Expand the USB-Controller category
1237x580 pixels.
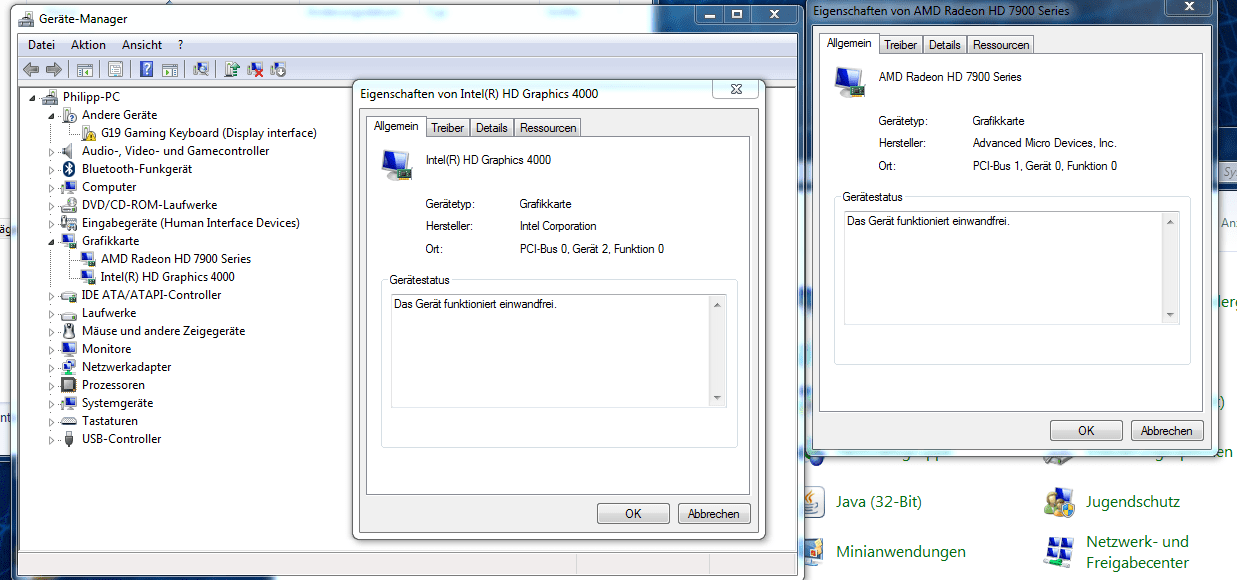[52, 440]
